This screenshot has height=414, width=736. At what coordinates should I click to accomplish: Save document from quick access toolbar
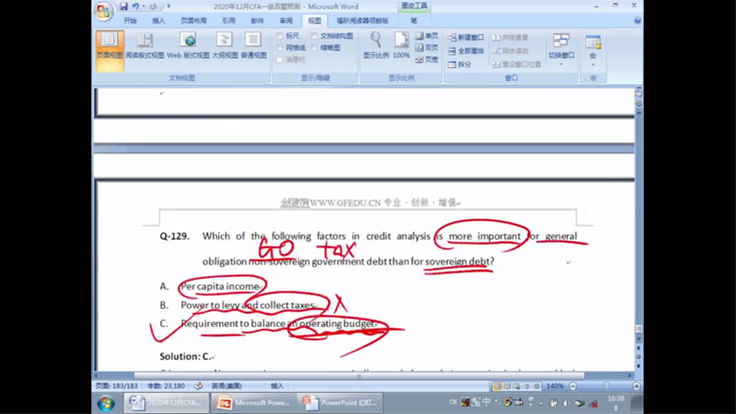(123, 7)
